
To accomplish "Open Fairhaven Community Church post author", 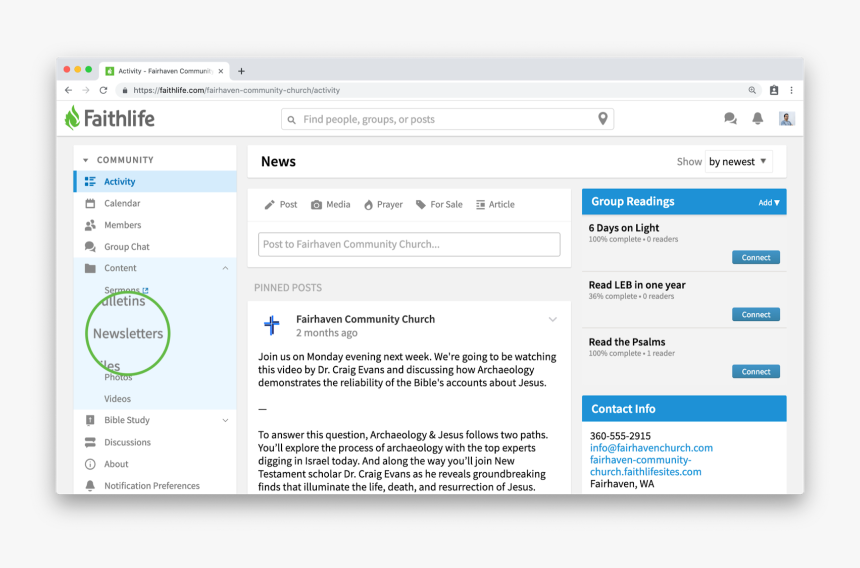I will click(x=365, y=319).
